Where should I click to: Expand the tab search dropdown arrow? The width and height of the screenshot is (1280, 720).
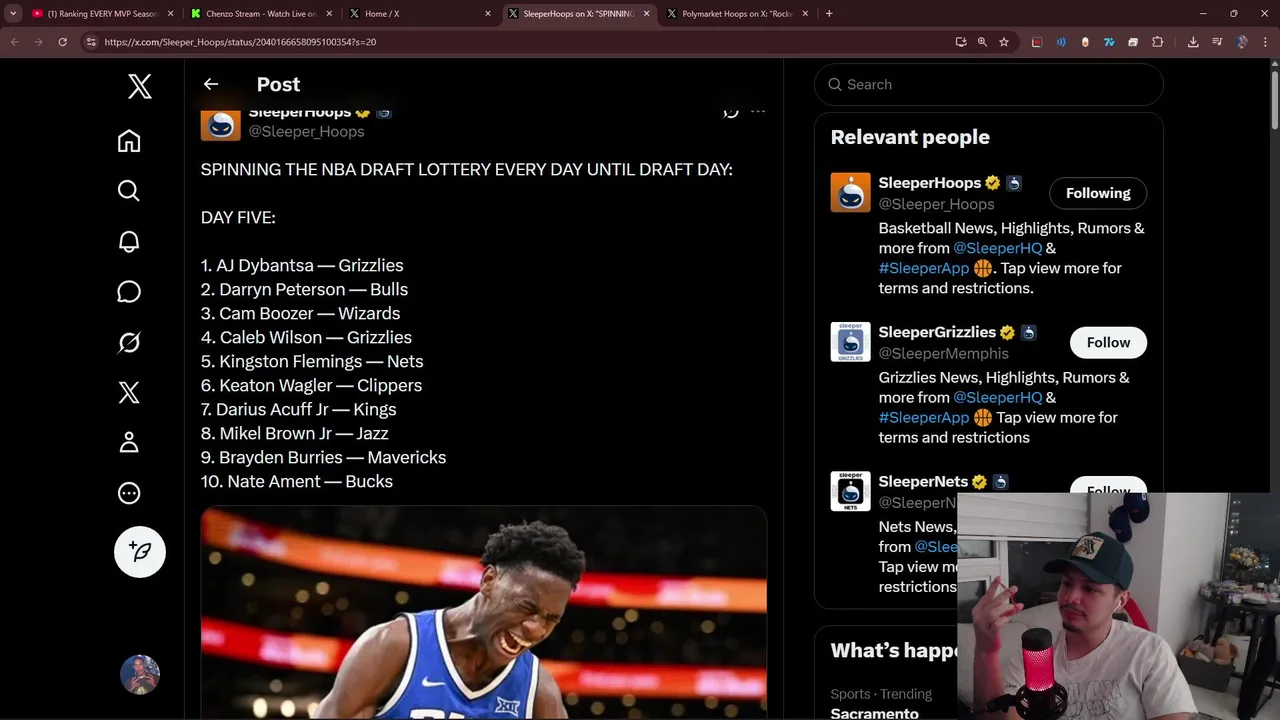point(13,14)
